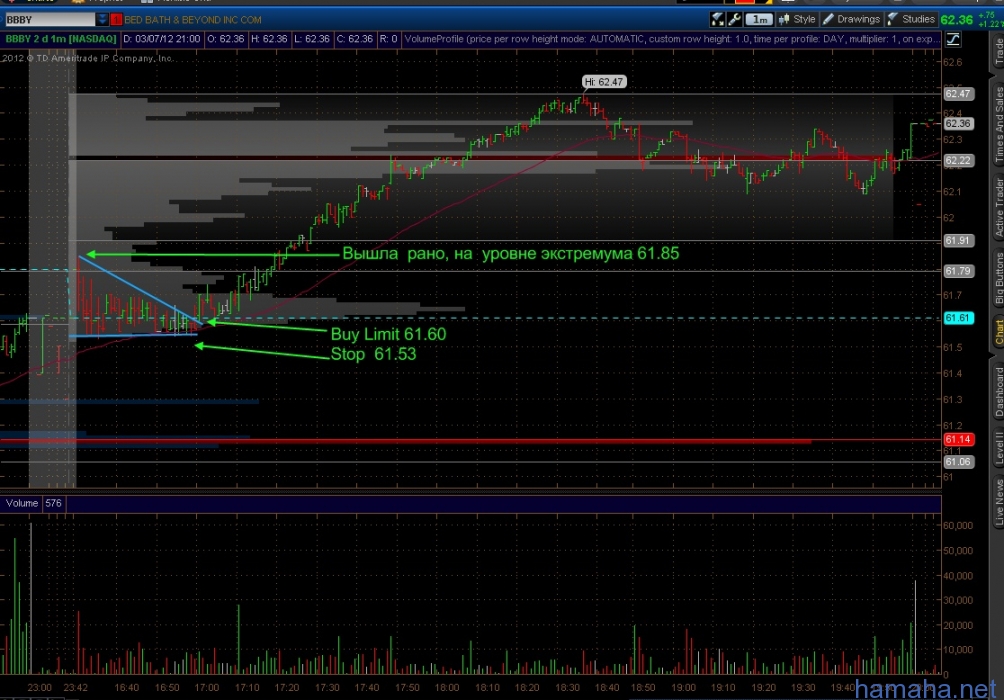Click the red alert indicator next to symbol
Viewport: 1004px width, 700px height.
pyautogui.click(x=116, y=20)
